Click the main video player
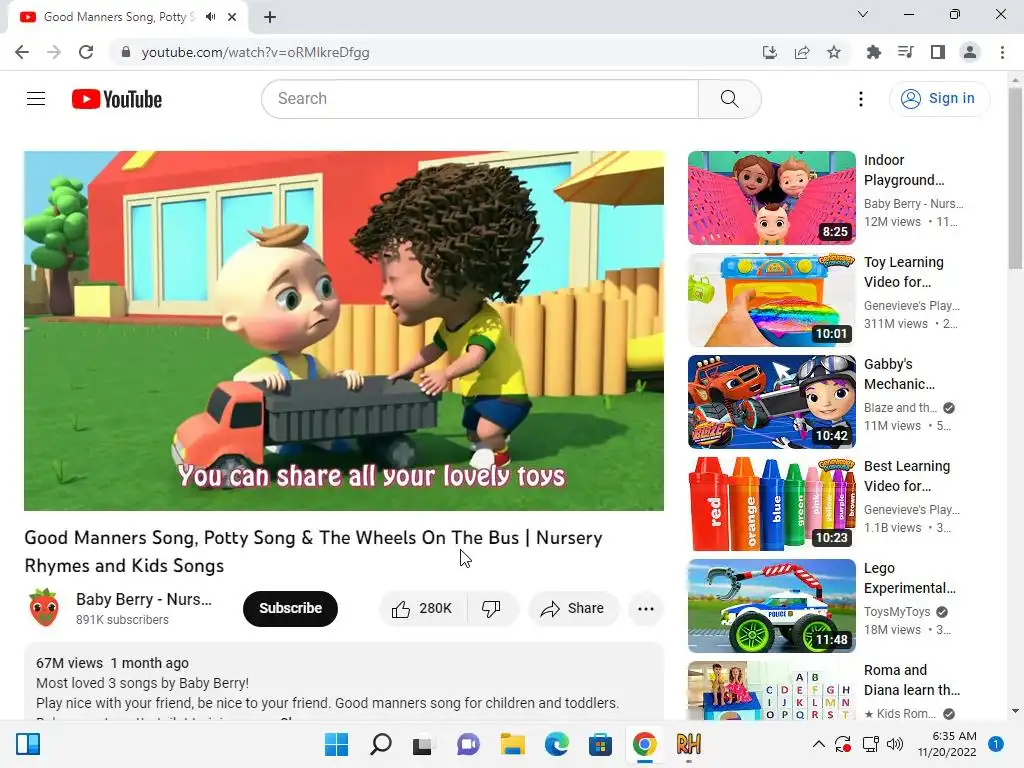The width and height of the screenshot is (1024, 768). (x=344, y=330)
